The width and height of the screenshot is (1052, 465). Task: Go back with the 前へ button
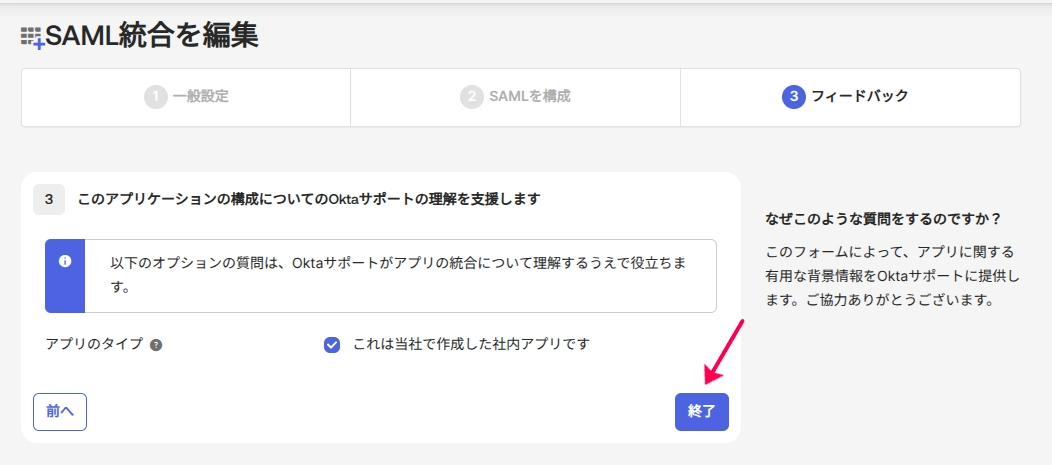tap(60, 412)
